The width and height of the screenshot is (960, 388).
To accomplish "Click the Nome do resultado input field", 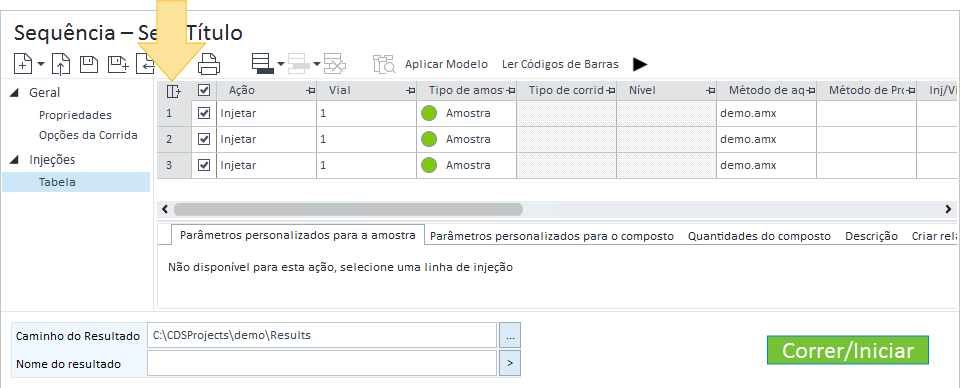I will 321,364.
